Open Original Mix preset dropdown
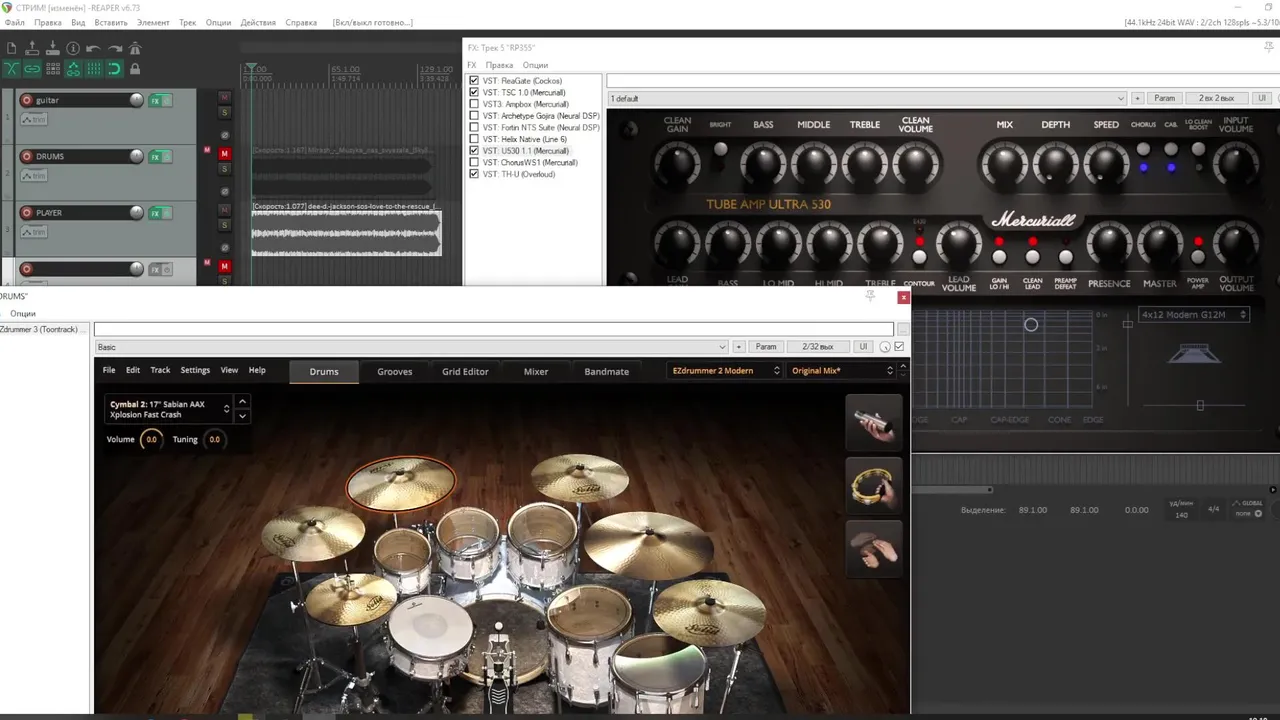1280x720 pixels. coord(841,371)
